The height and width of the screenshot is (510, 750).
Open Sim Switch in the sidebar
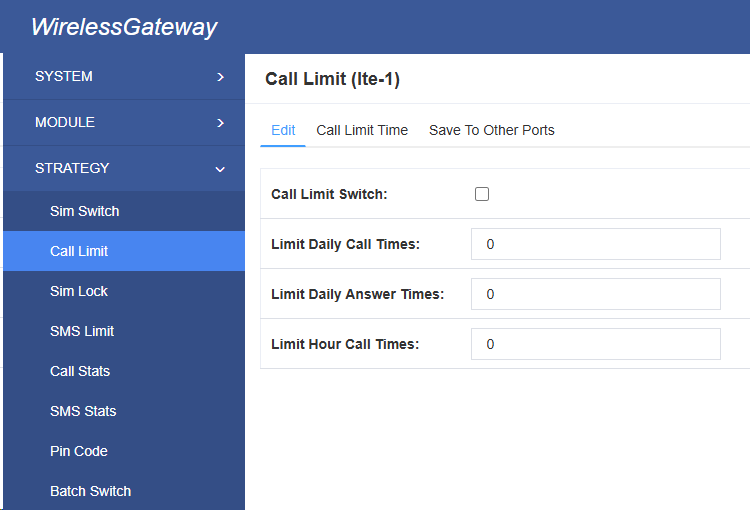click(x=85, y=211)
